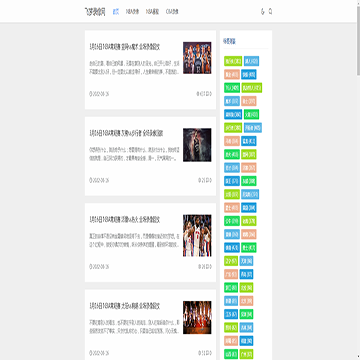
Task: Open article title beside the smoky player photo
Action: [126, 133]
